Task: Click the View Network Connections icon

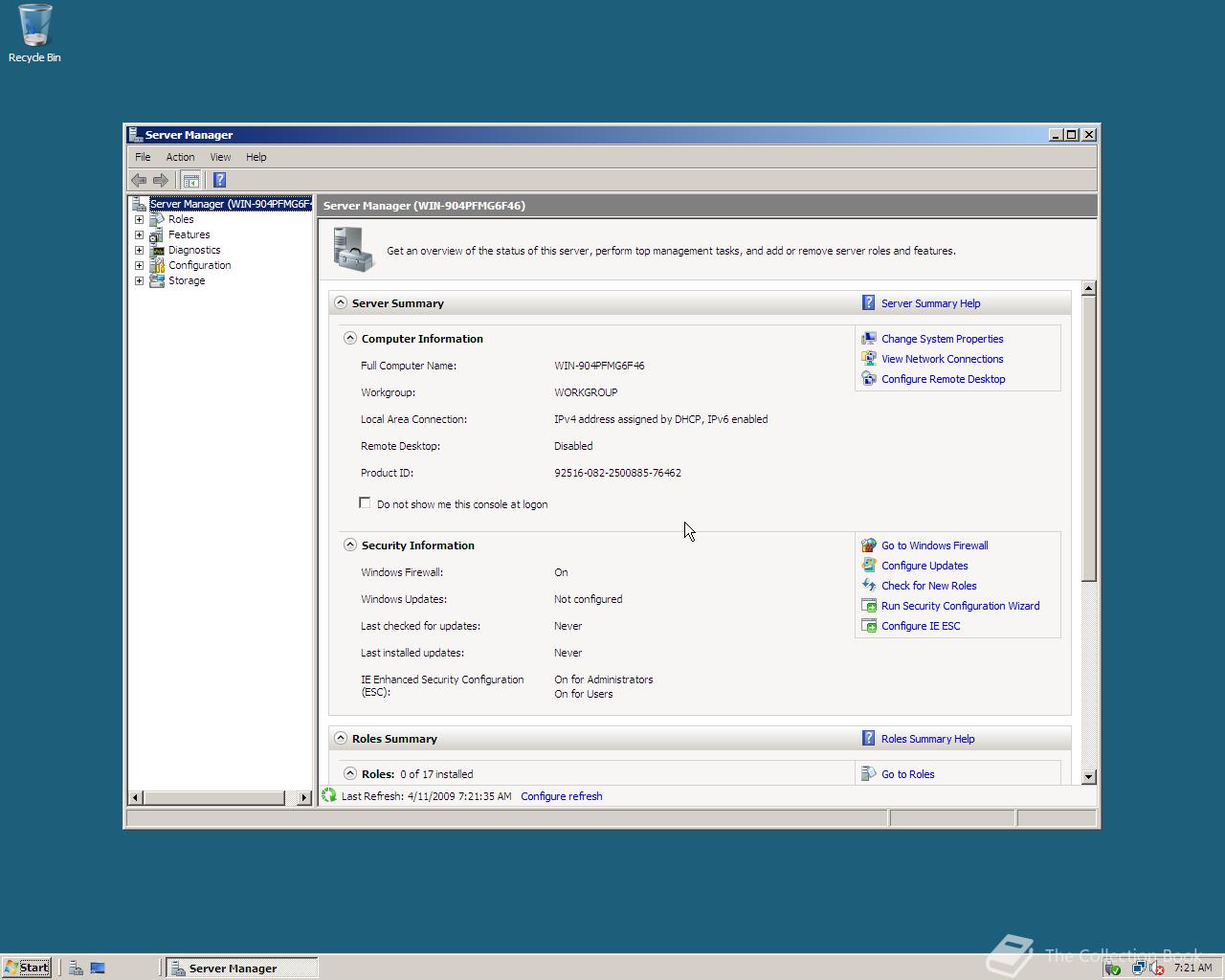Action: 869,359
